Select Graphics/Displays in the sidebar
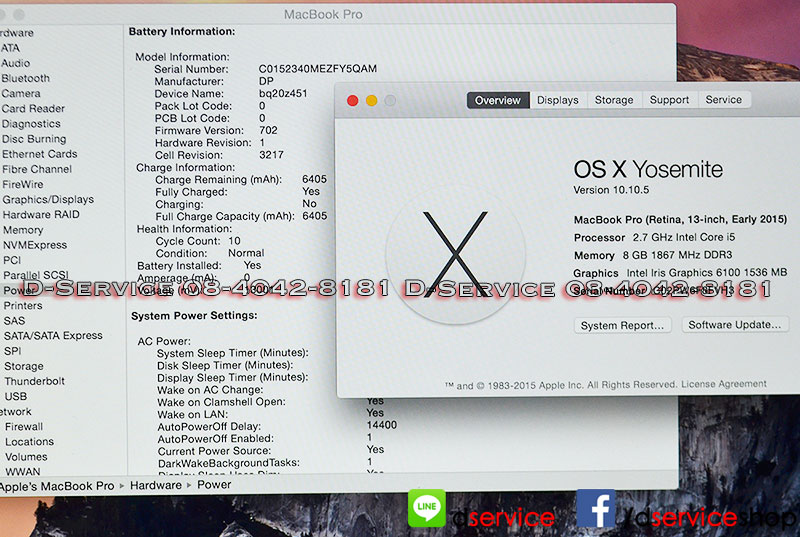The height and width of the screenshot is (537, 800). point(48,199)
